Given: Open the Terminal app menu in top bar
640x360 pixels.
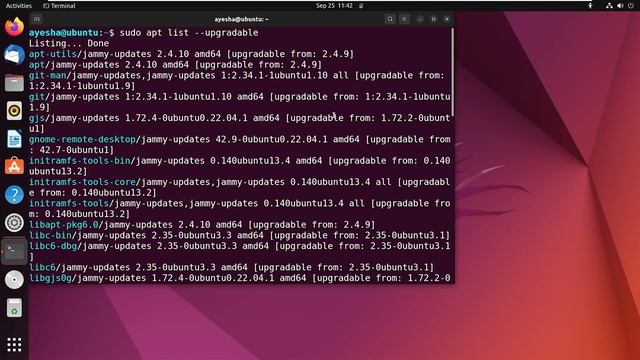Looking at the screenshot, I should [59, 6].
